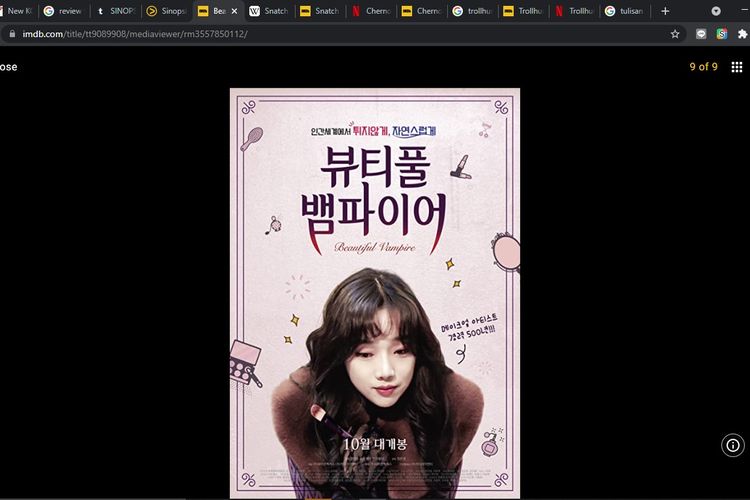Bookmark this page with the star icon
The image size is (750, 500).
click(x=675, y=33)
